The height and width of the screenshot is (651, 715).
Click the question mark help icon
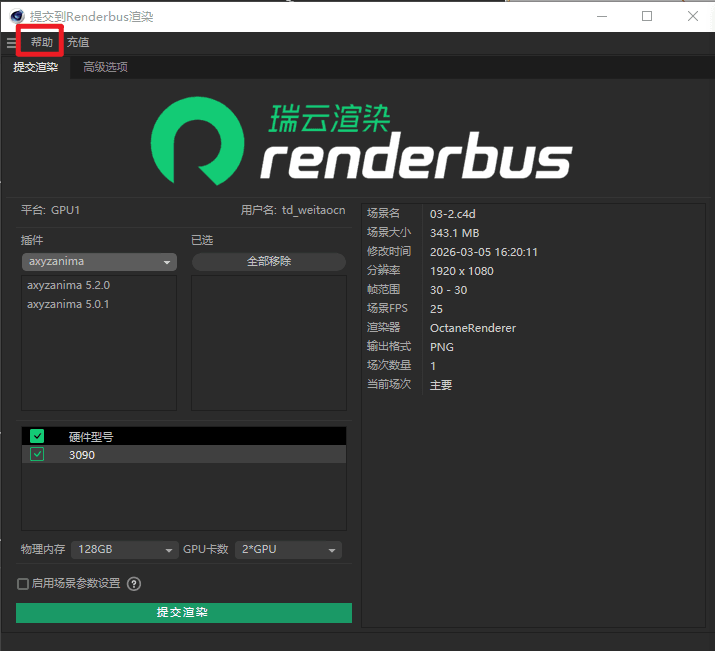pos(134,584)
